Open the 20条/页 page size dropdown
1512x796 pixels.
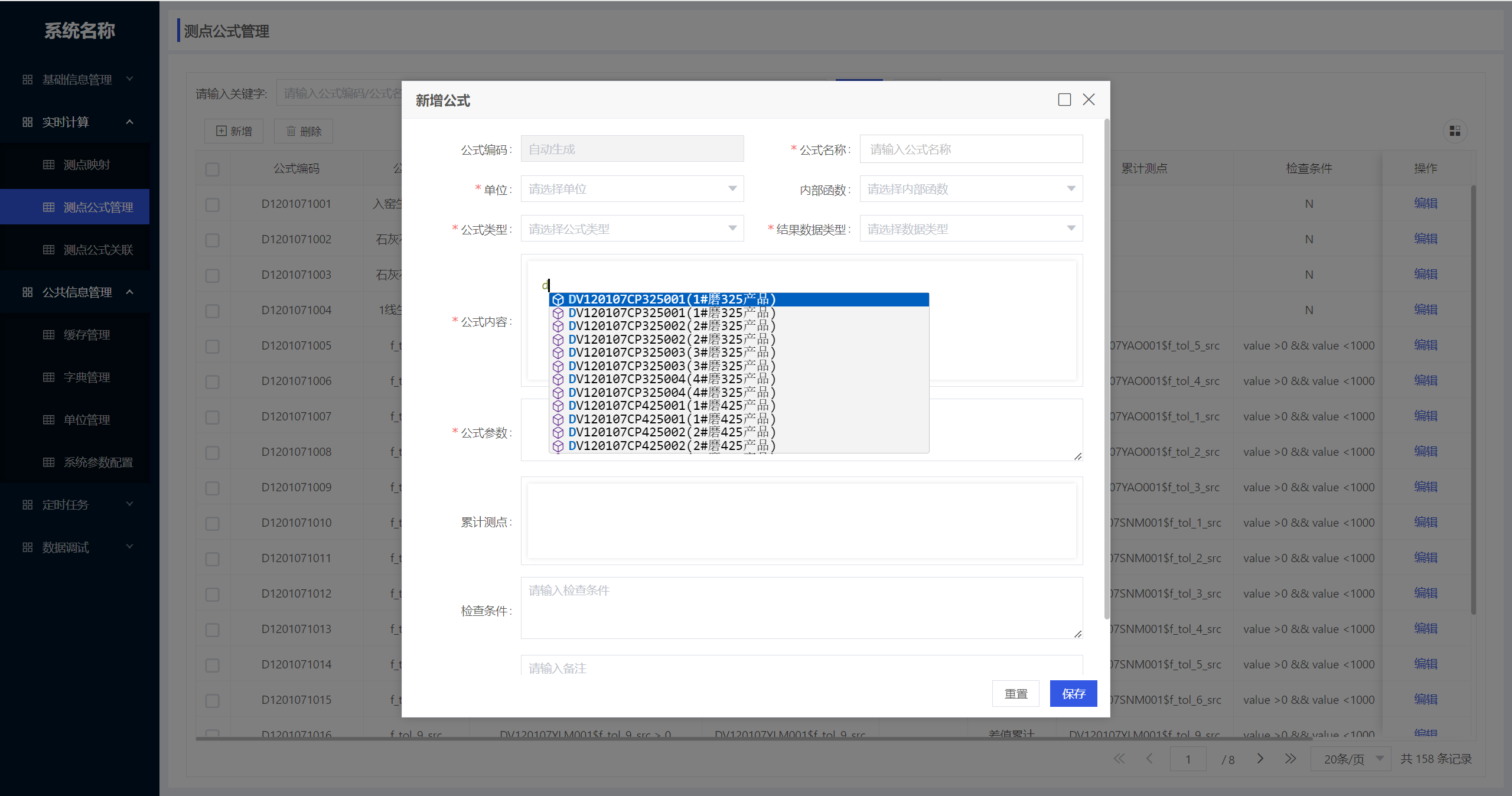point(1350,759)
